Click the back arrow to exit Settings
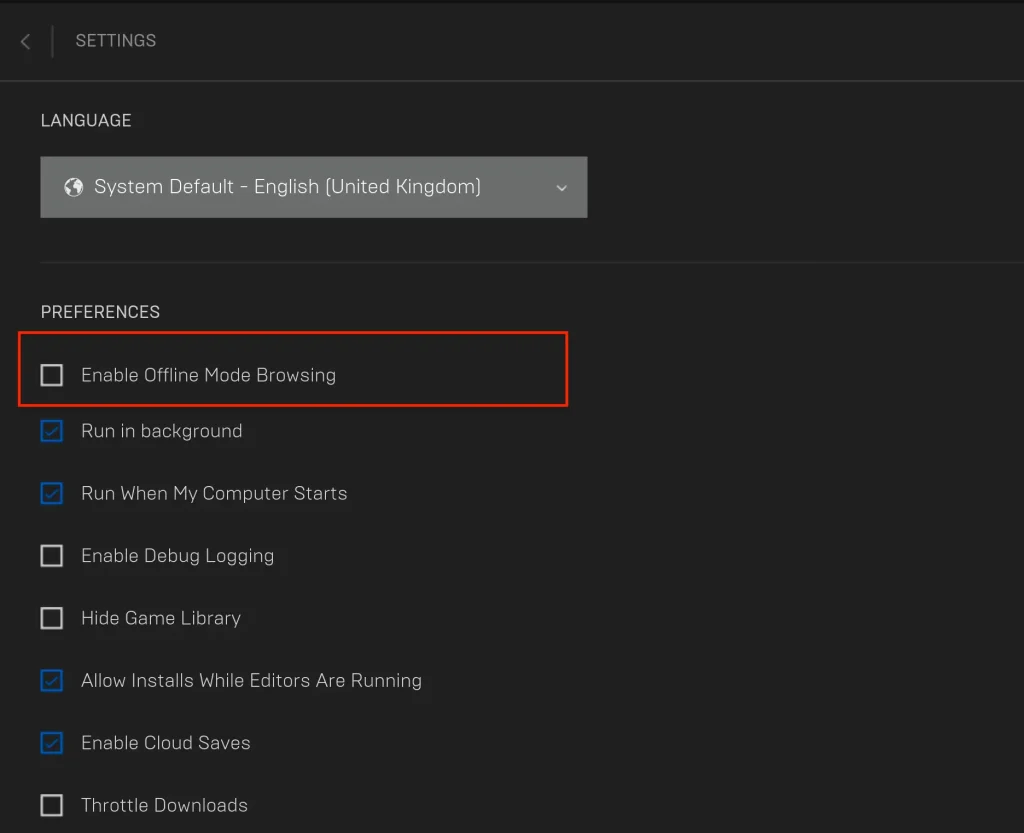Screen dimensions: 1024x833 point(25,41)
